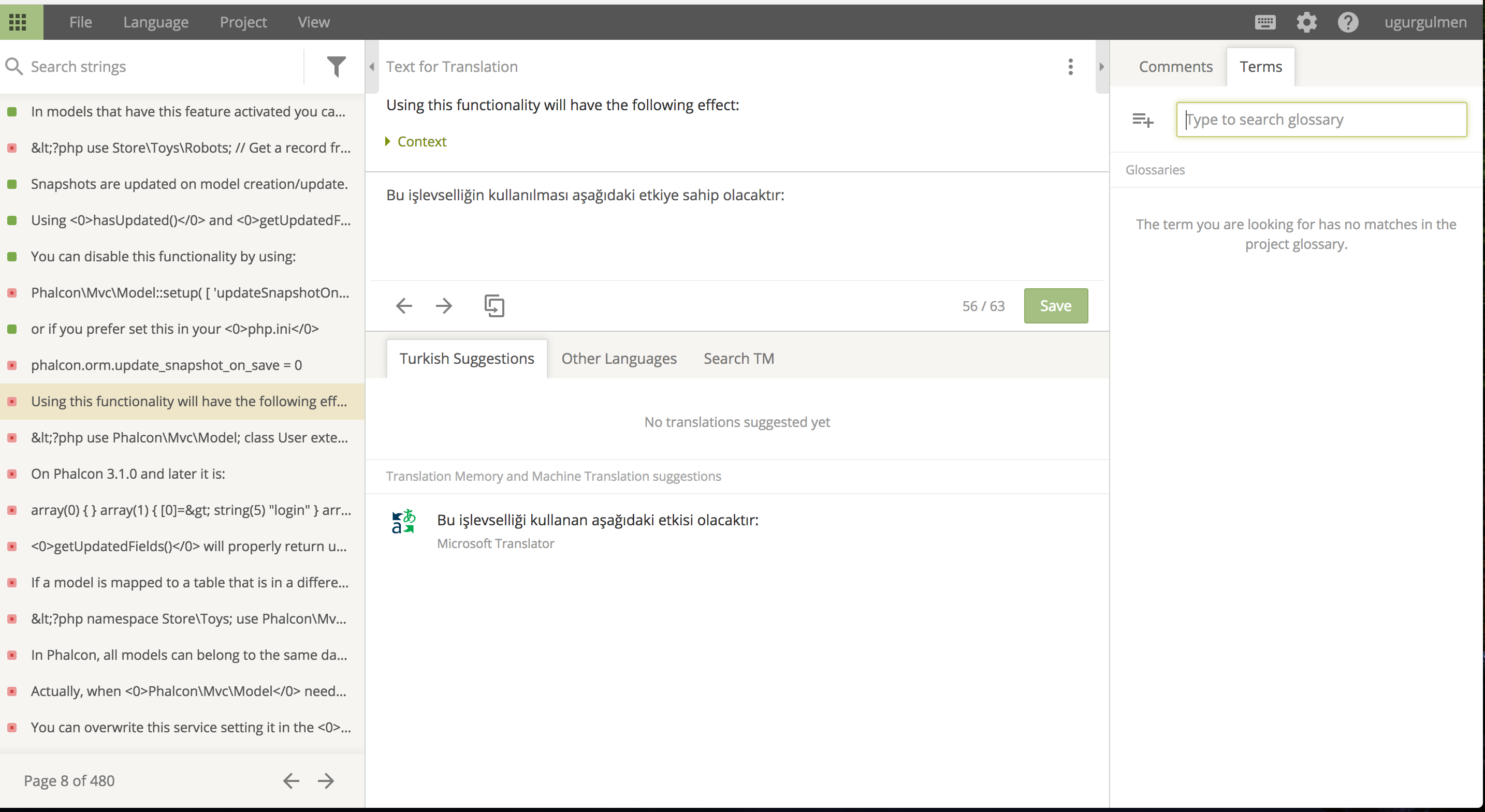This screenshot has width=1485, height=812.
Task: Select 'On Phalcon 3.1.0 and later it is:'
Action: coord(182,474)
